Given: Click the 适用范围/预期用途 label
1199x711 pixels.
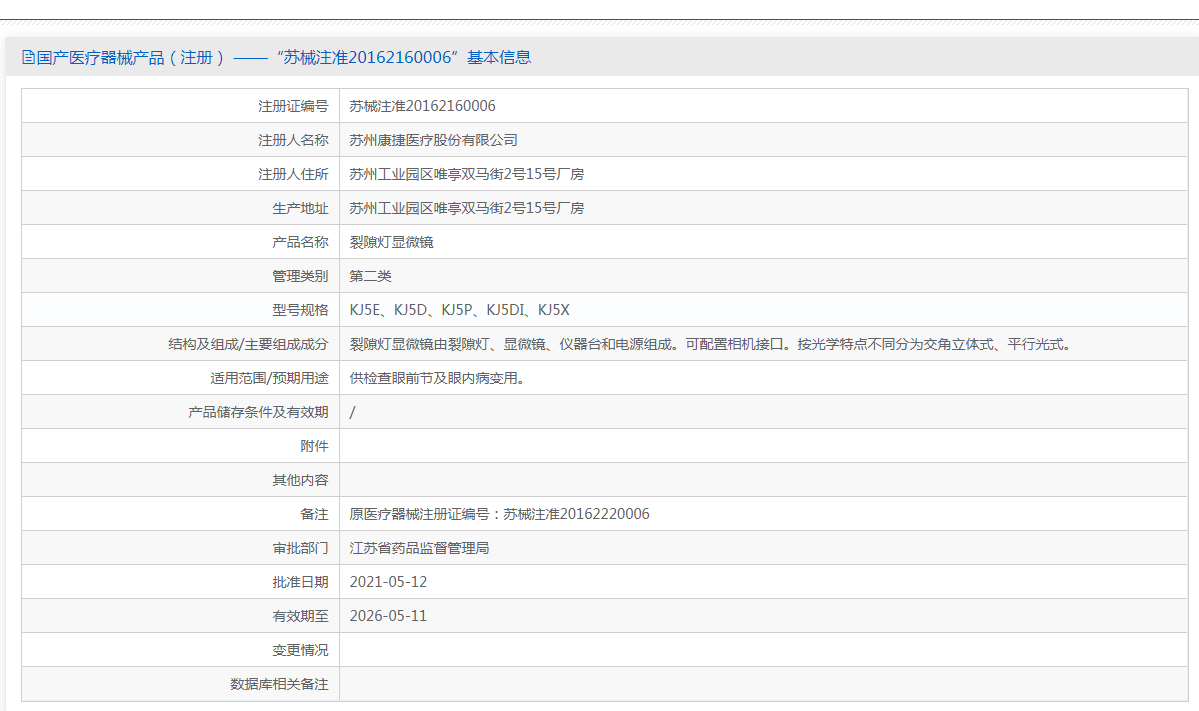Looking at the screenshot, I should click(x=269, y=378).
